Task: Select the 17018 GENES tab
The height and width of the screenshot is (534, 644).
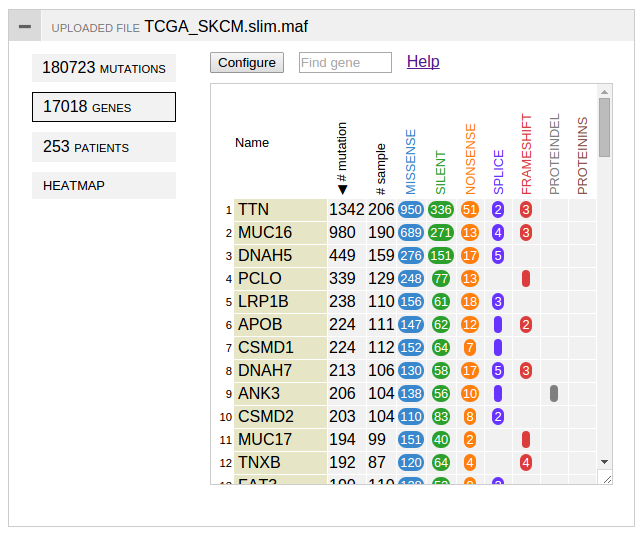Action: point(104,107)
